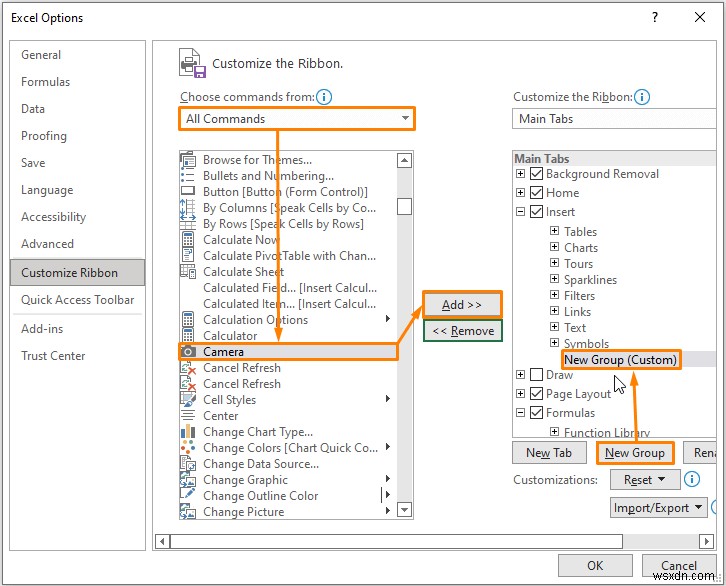Open the Formulas options category
Viewport: 726px width, 586px height.
tap(45, 82)
